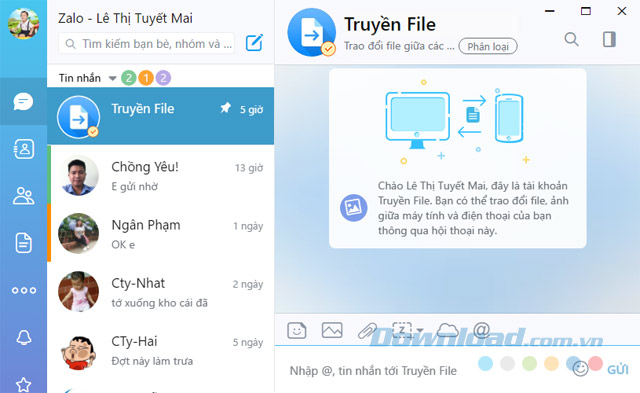
Task: Open the Messages chat bubble icon in the sidebar
Action: [x=23, y=102]
